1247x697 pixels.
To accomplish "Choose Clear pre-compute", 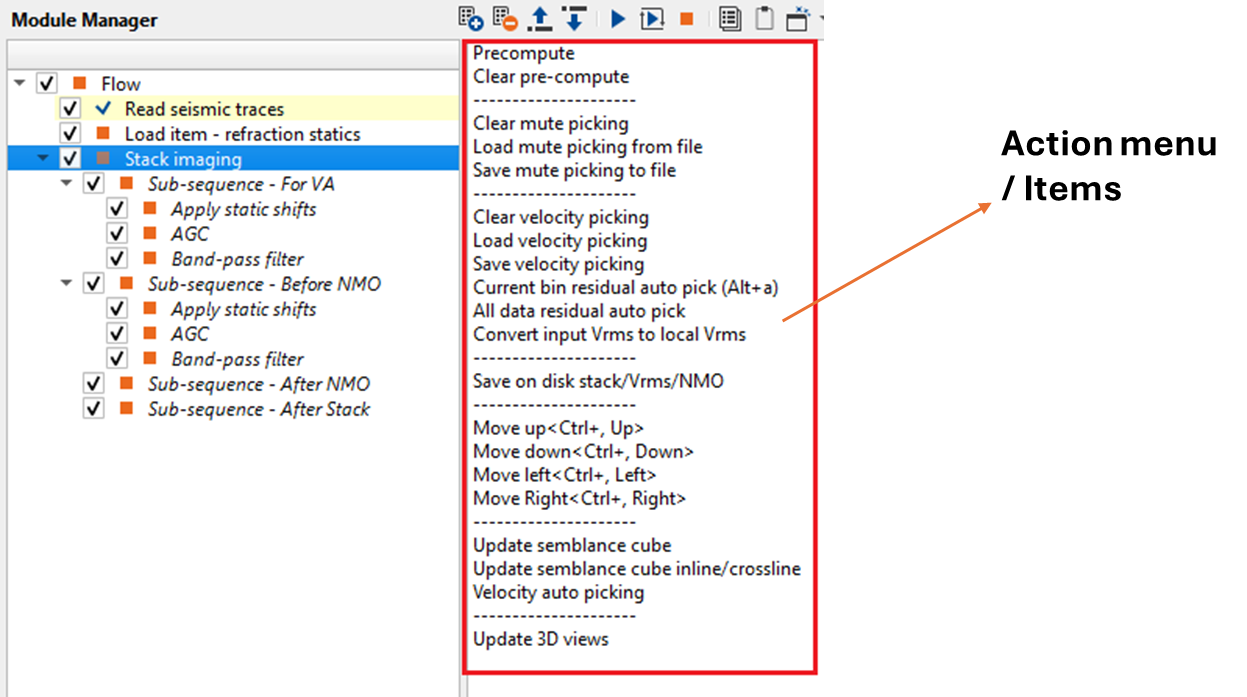I will [x=551, y=76].
